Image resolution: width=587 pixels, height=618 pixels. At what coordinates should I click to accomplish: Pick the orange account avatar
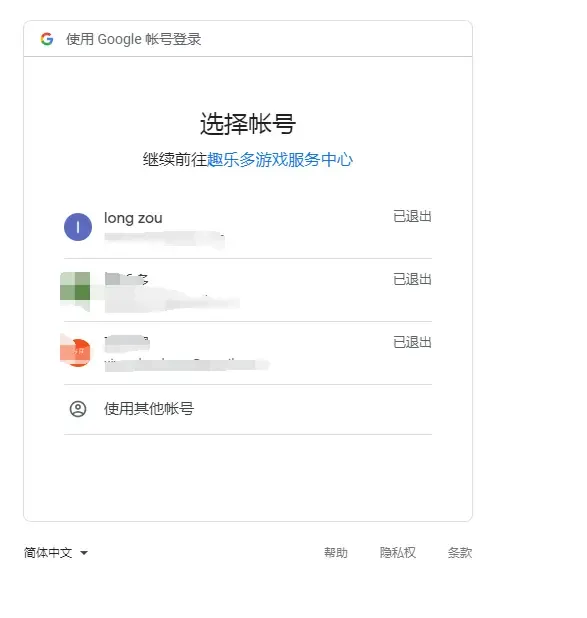click(x=76, y=352)
